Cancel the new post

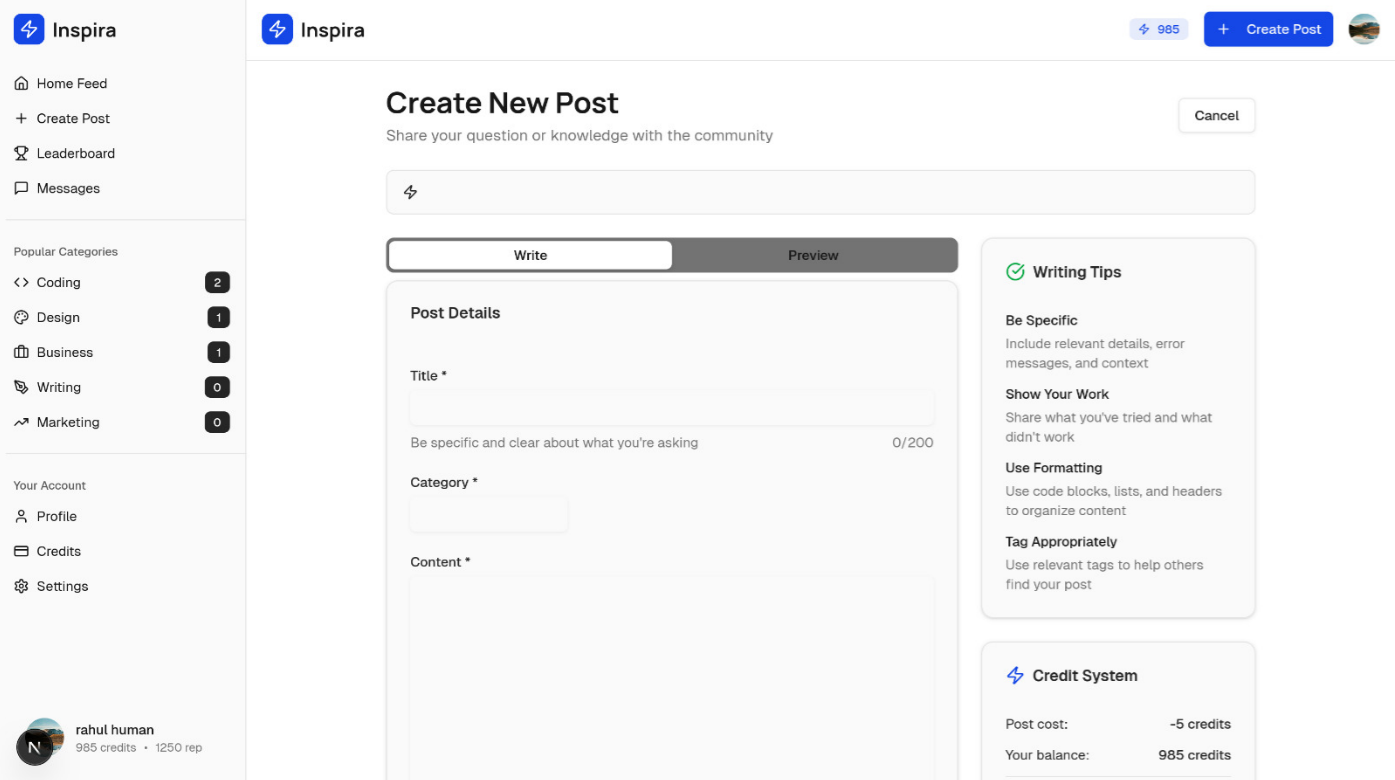coord(1216,116)
